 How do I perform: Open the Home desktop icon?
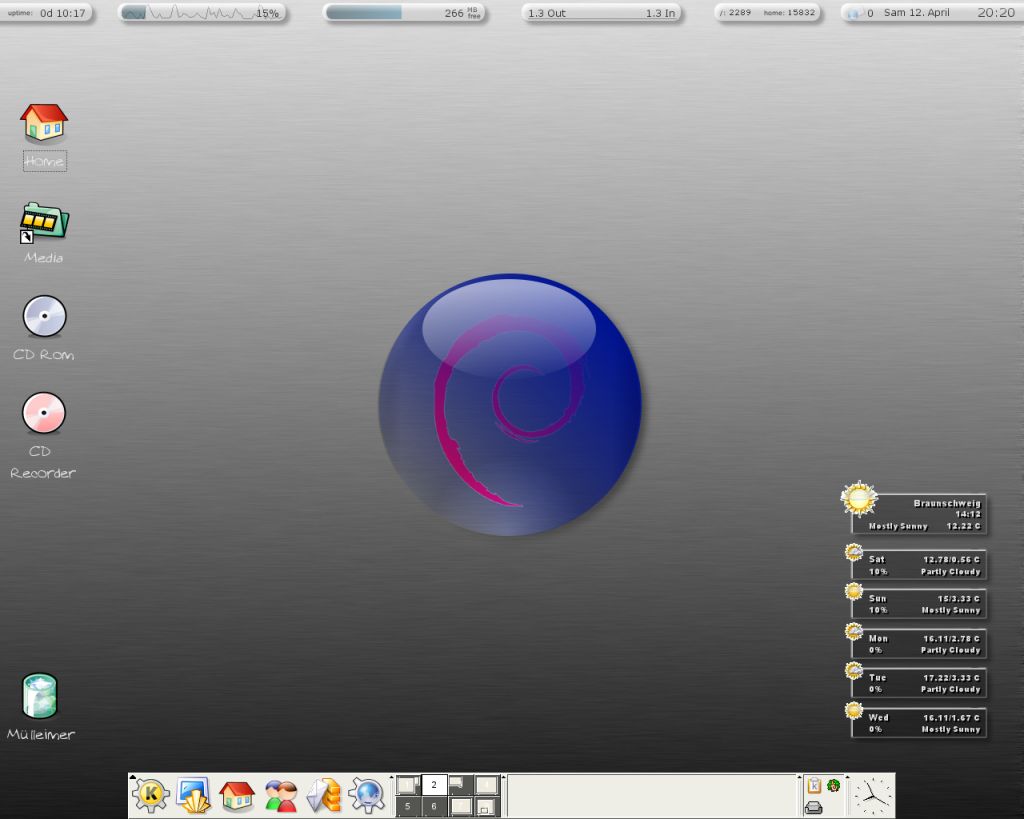click(44, 123)
